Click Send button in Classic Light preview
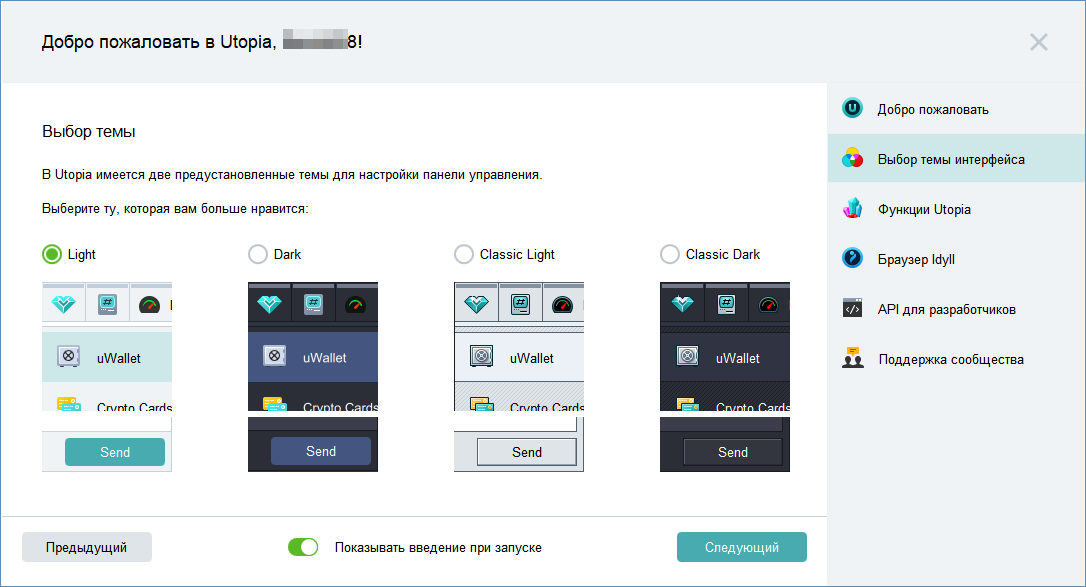The image size is (1086, 587). 527,452
